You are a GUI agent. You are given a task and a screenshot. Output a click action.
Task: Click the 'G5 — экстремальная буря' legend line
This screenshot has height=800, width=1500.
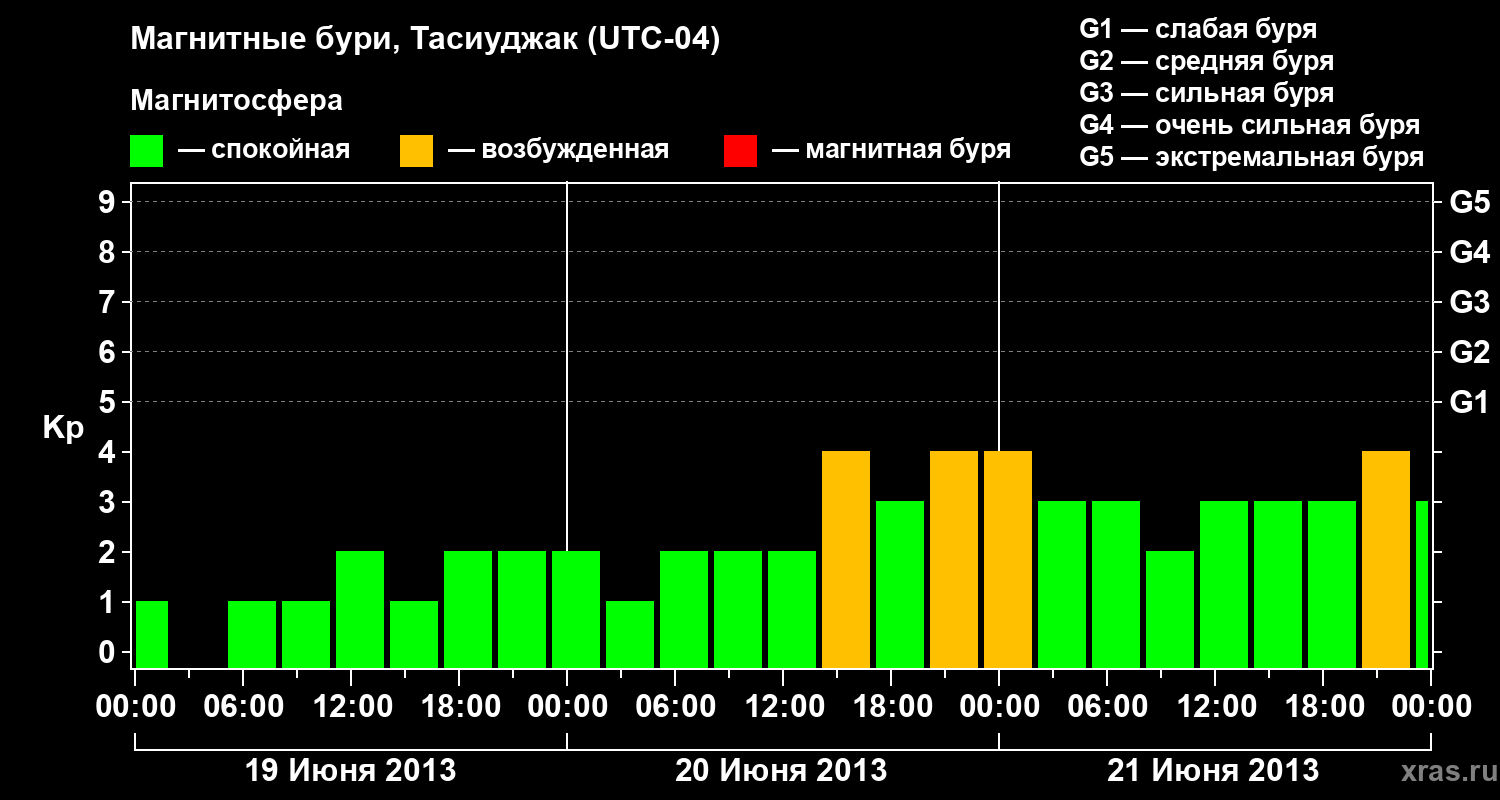tap(1251, 157)
